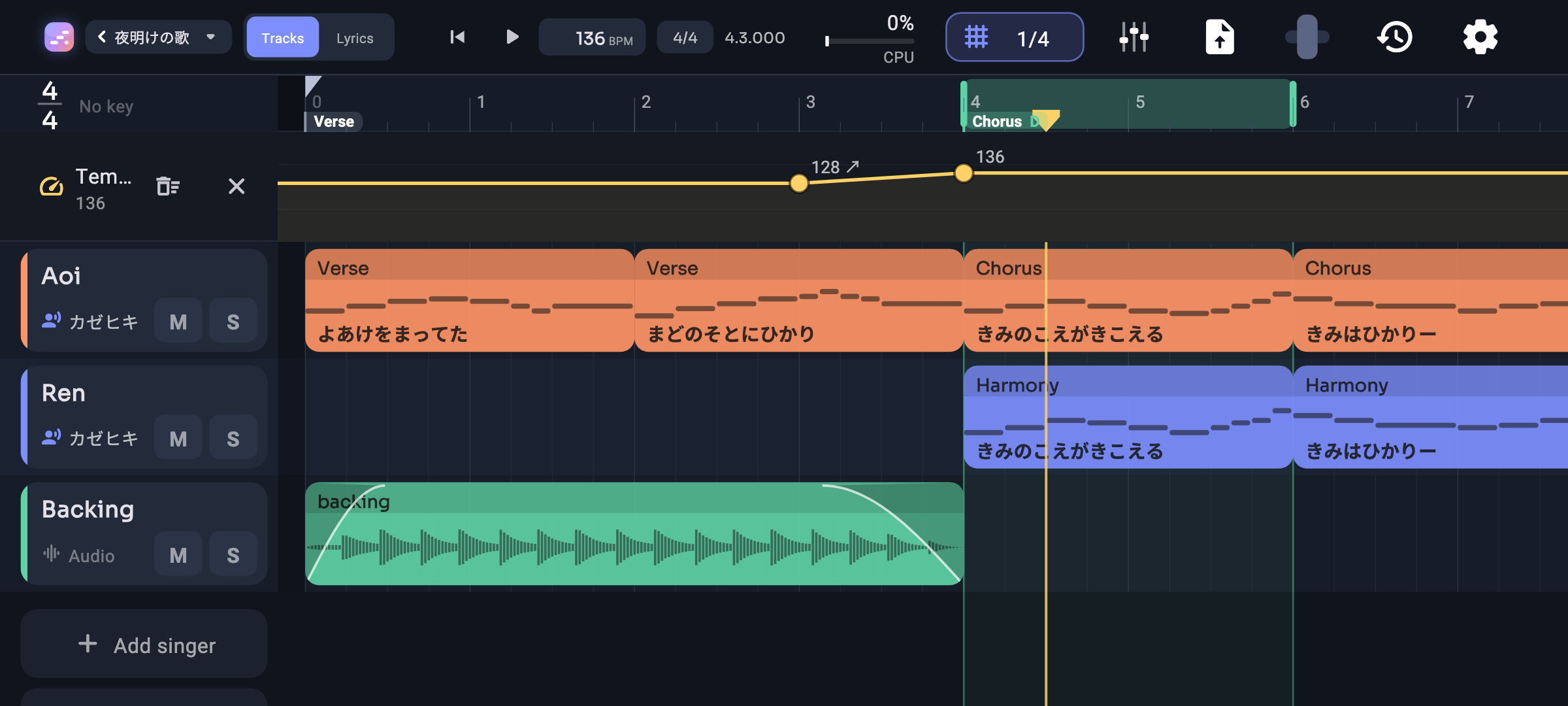Select the backing audio waveform clip
The height and width of the screenshot is (706, 1568).
634,534
